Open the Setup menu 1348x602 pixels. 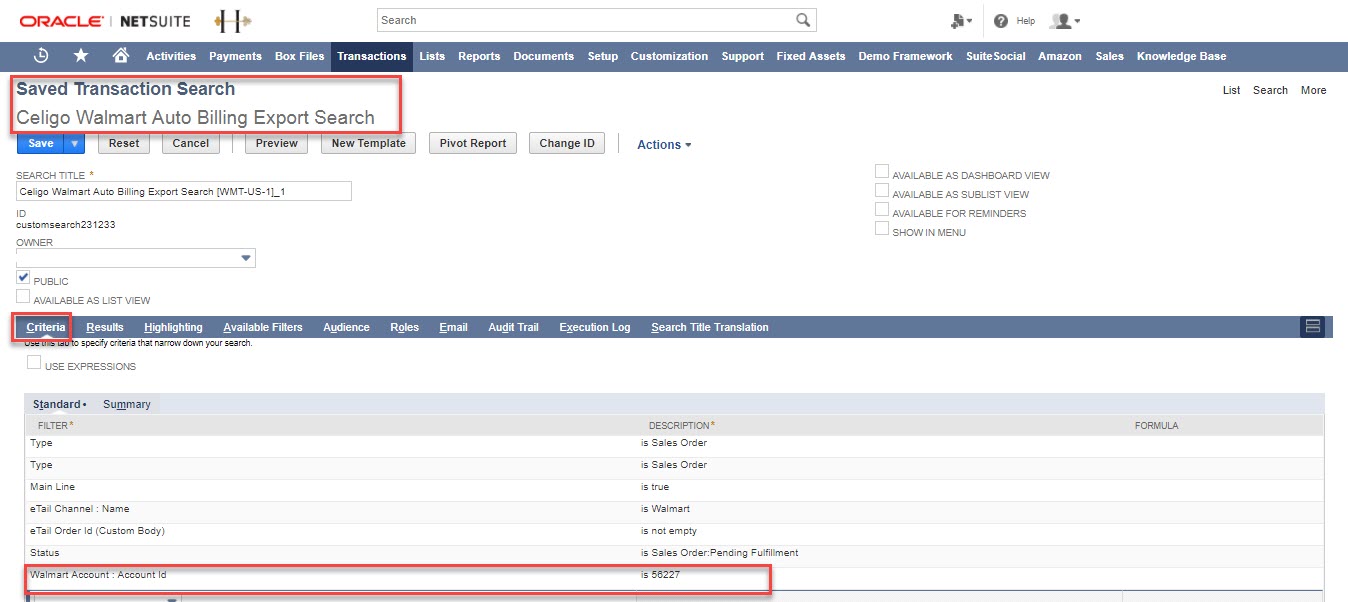coord(602,56)
